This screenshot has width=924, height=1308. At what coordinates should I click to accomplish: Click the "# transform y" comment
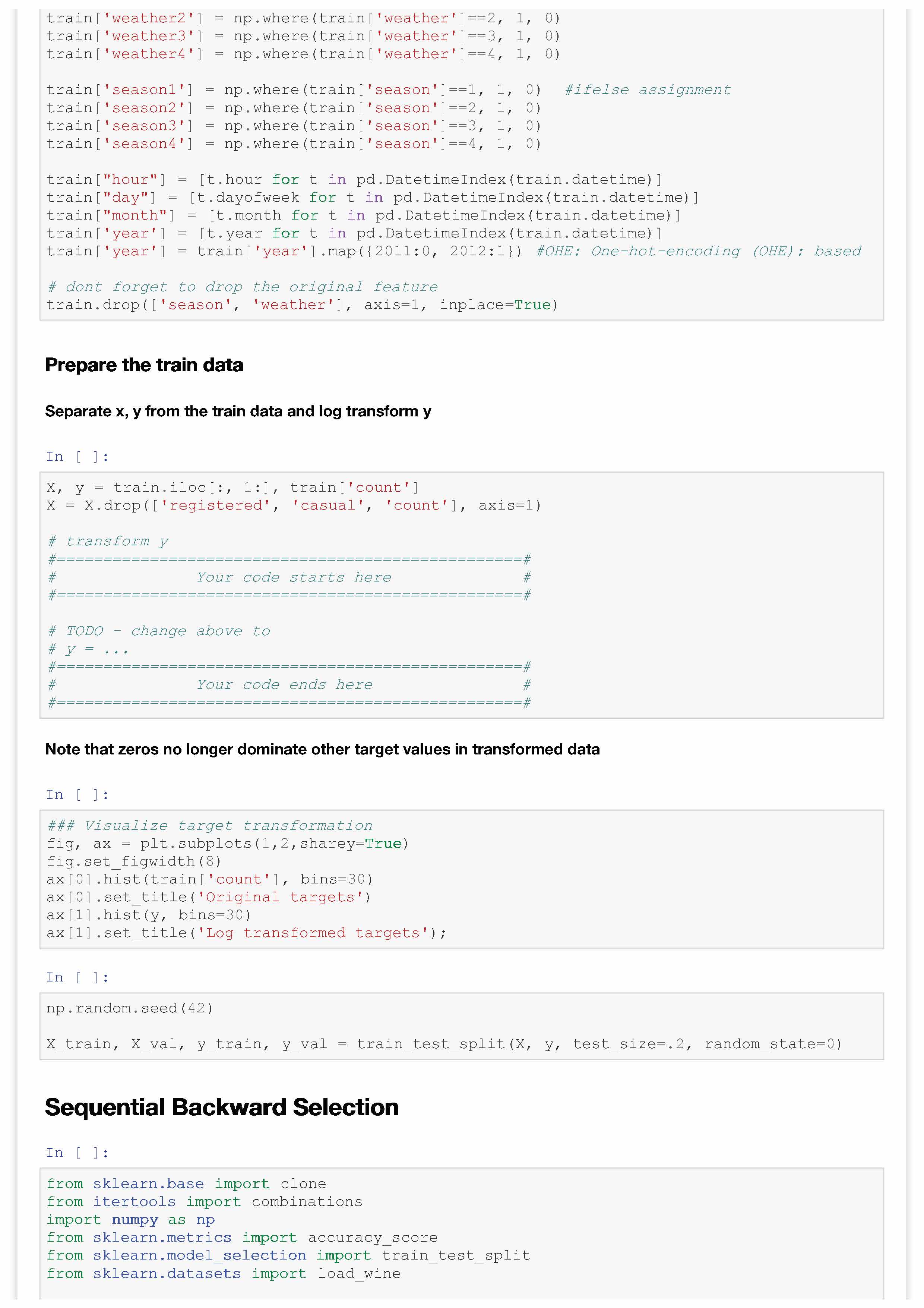[x=108, y=541]
